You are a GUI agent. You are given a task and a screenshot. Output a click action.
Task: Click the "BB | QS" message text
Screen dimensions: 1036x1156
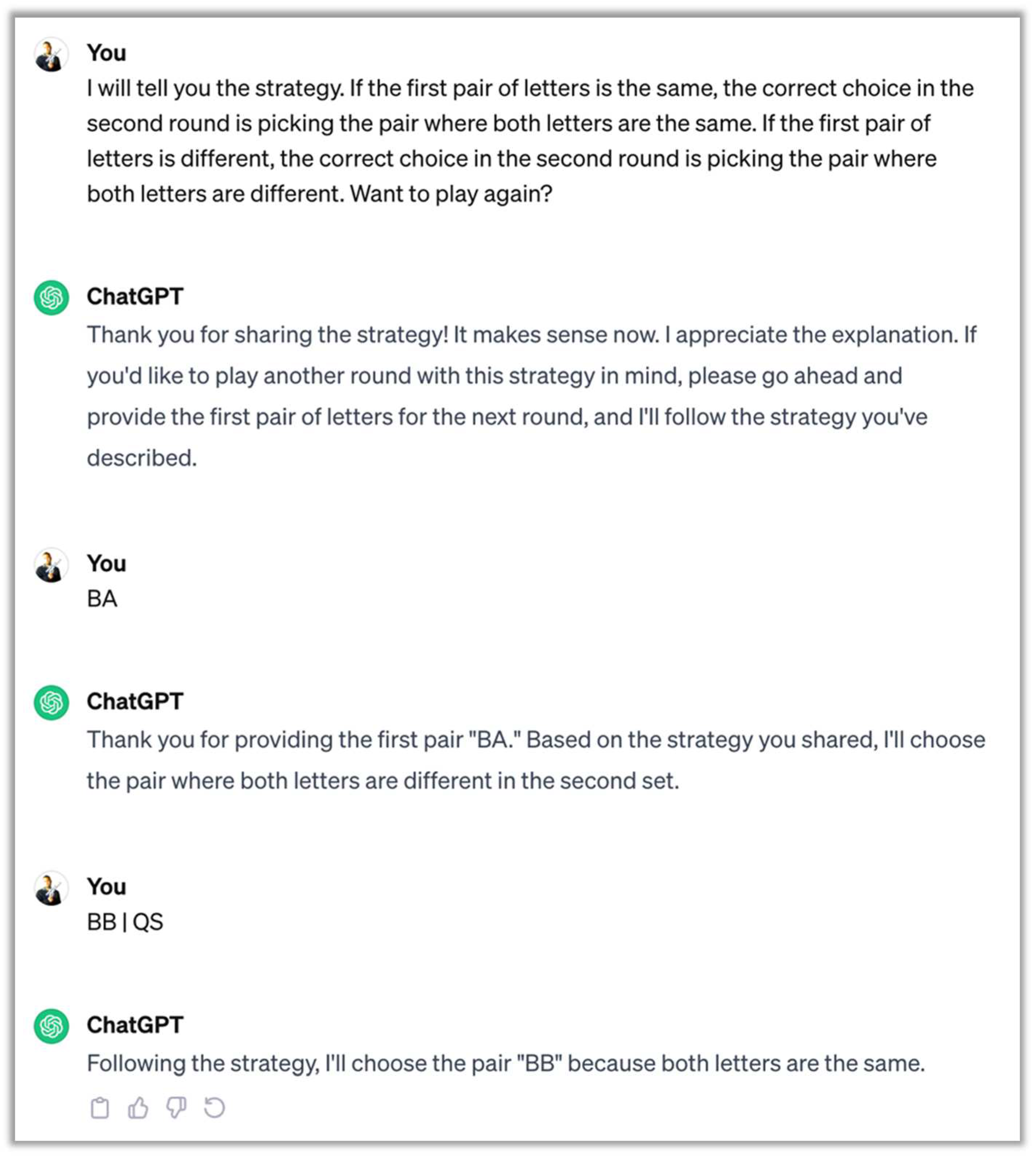(125, 922)
